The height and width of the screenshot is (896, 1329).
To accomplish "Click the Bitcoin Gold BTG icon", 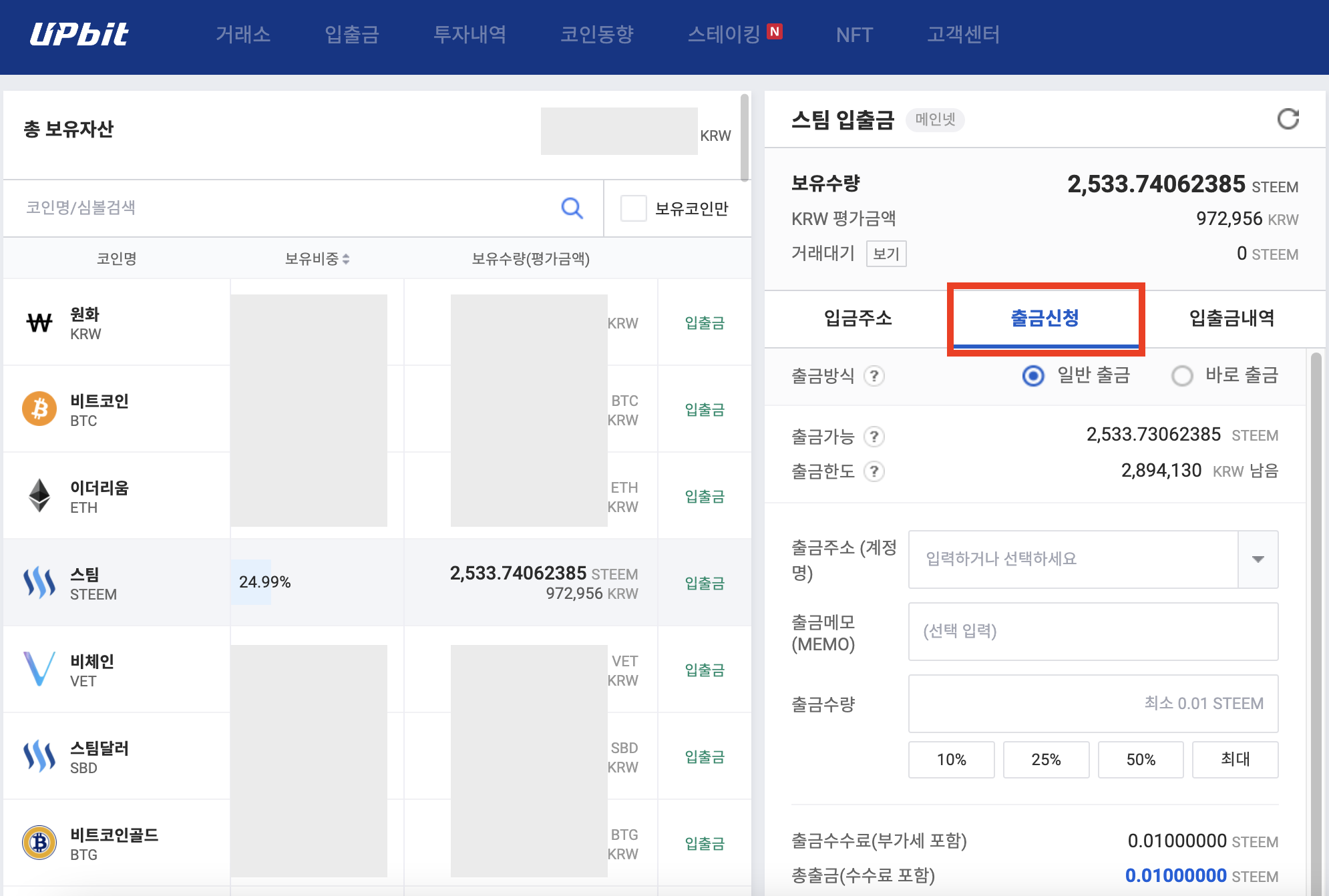I will [39, 843].
